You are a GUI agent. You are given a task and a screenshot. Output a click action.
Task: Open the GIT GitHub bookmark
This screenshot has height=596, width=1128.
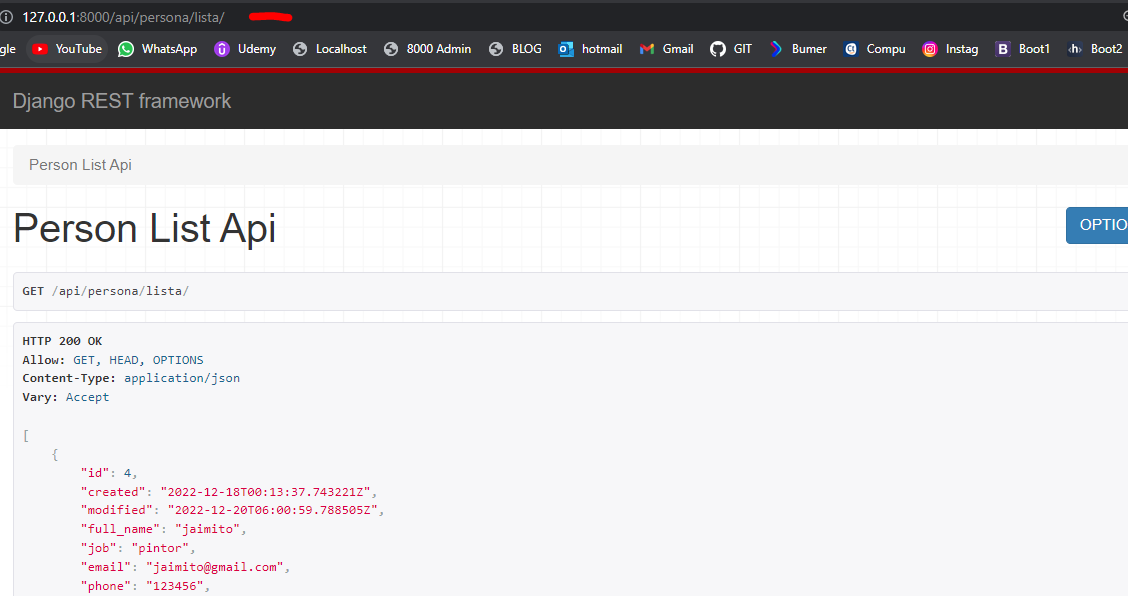731,49
